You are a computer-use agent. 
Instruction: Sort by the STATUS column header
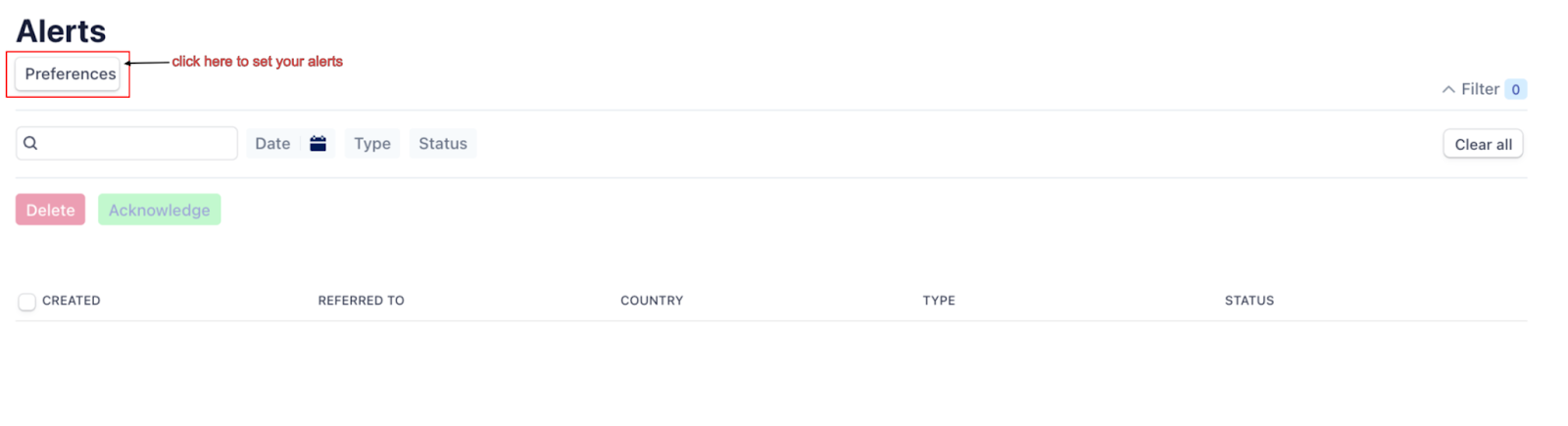tap(1249, 301)
